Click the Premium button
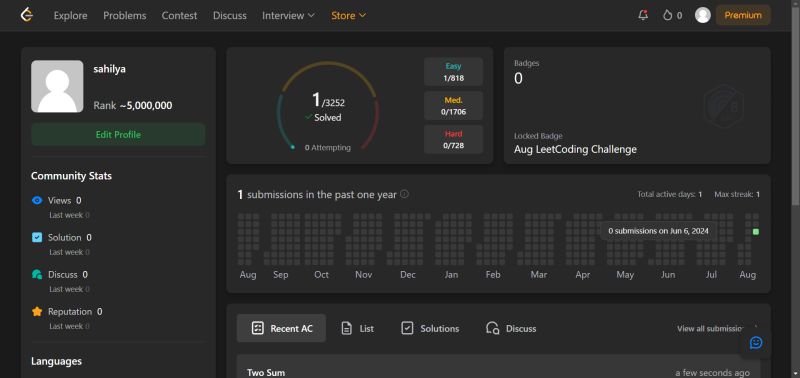The width and height of the screenshot is (800, 378). [743, 15]
